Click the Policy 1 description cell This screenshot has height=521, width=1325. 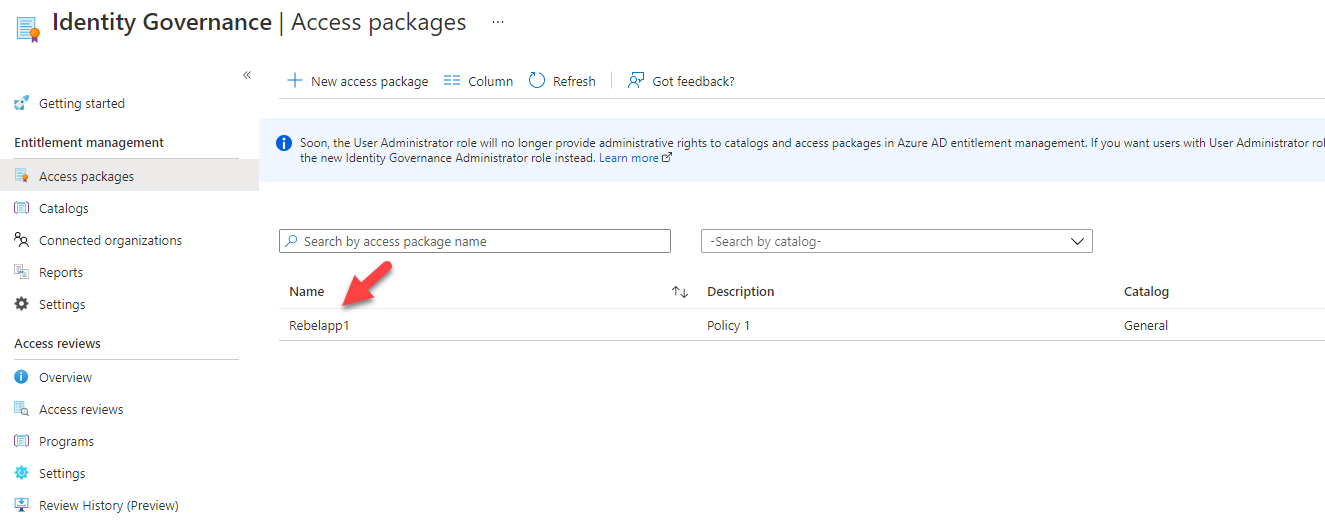point(728,325)
